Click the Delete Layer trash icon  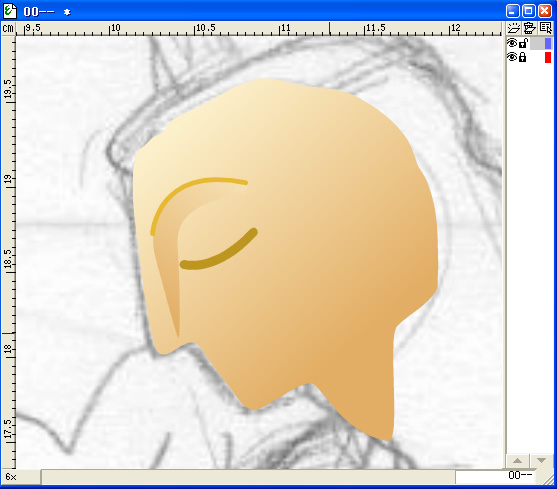pyautogui.click(x=529, y=28)
